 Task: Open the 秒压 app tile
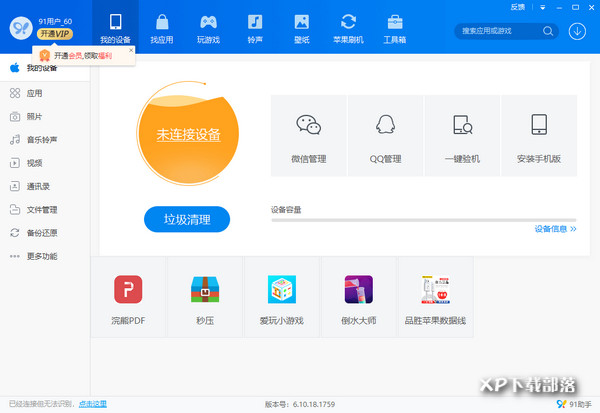click(x=205, y=297)
